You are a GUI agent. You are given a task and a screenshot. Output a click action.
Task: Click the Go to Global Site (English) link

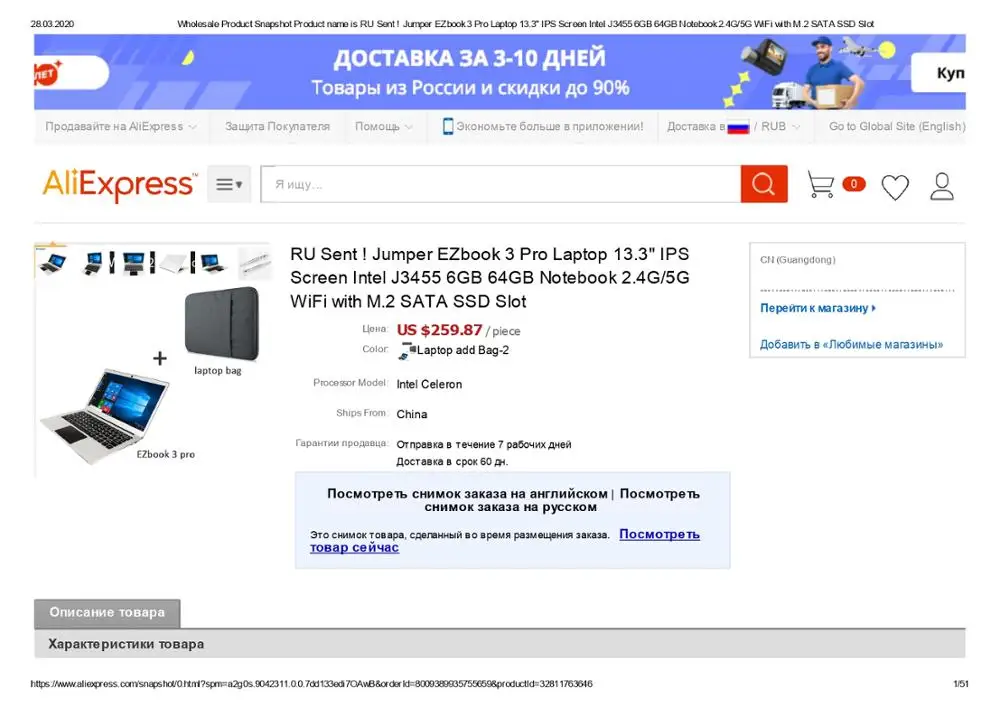897,126
